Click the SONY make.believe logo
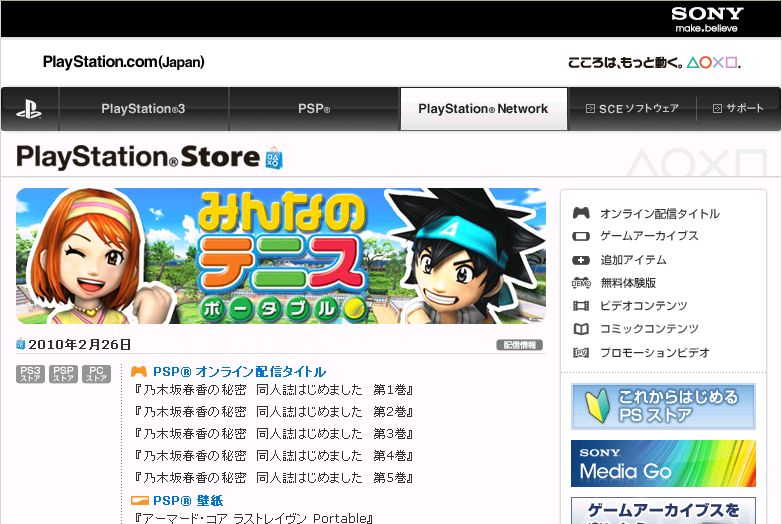782x524 pixels. (707, 19)
